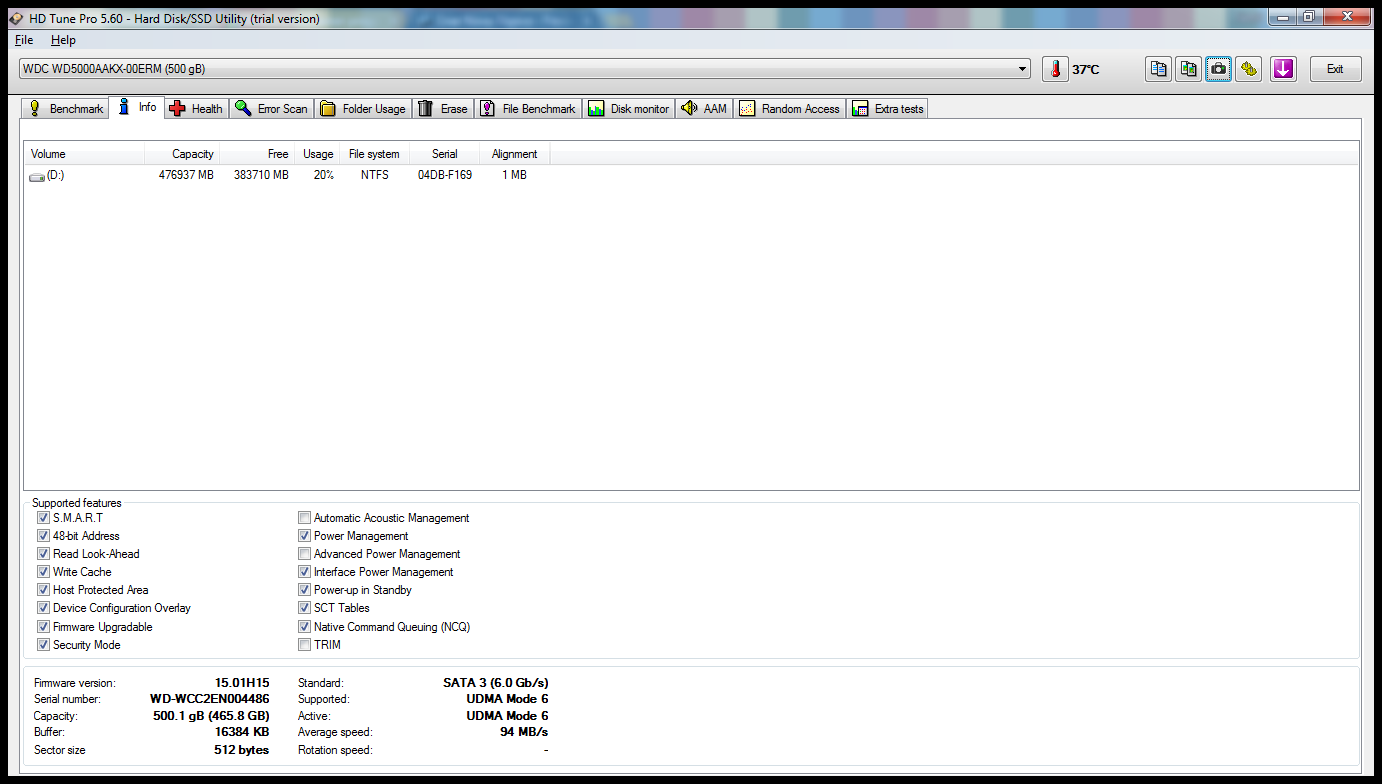Screen dimensions: 1382x784
Task: Toggle Automatic Acoustic Management checkbox
Action: click(x=304, y=518)
